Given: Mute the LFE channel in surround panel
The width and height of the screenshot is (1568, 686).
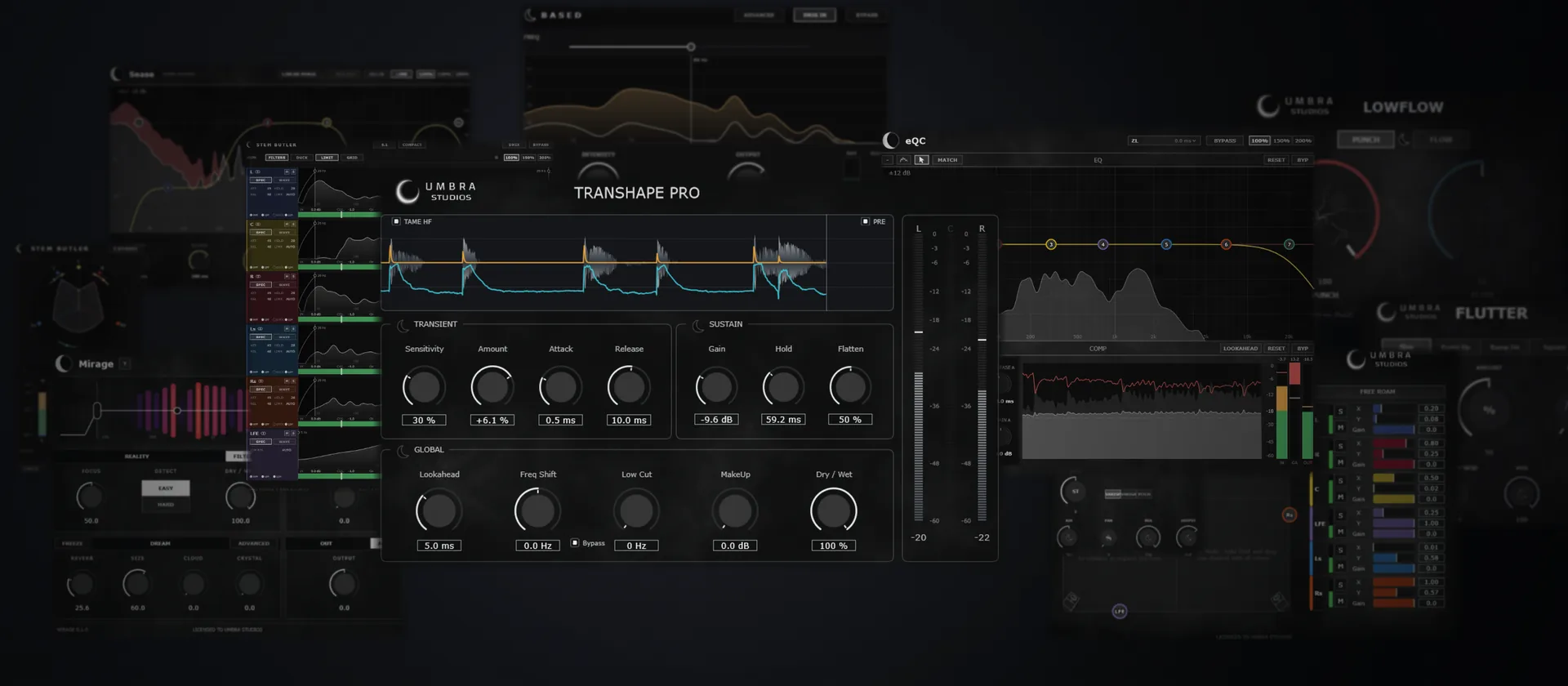Looking at the screenshot, I should (x=1340, y=532).
